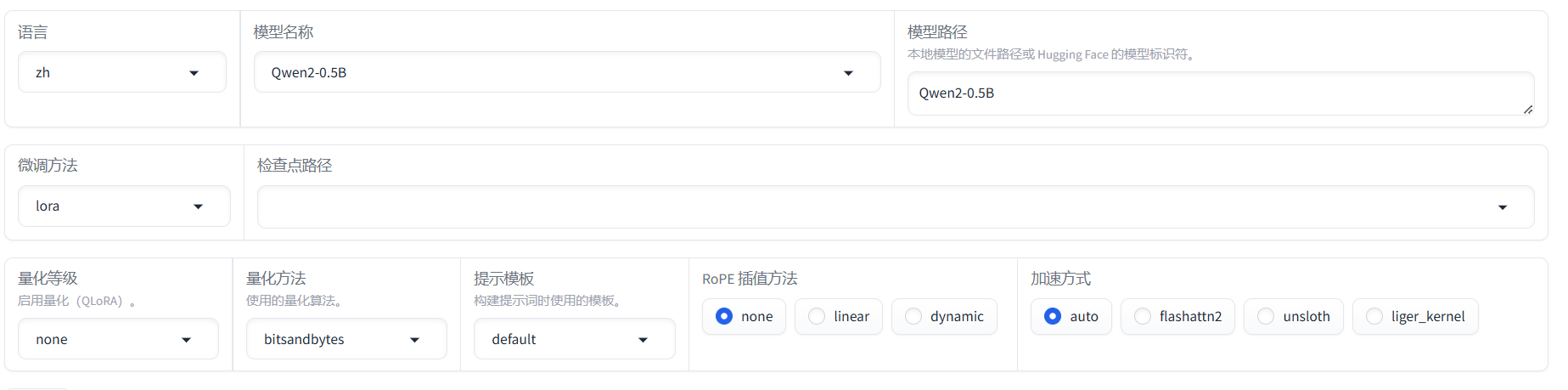Click the resize handle of 模型路径 textbox
This screenshot has height=390, width=1568.
[1528, 110]
